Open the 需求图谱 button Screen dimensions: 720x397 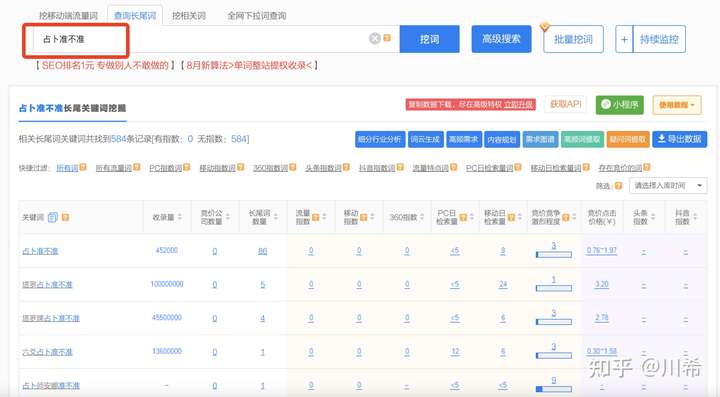point(540,139)
